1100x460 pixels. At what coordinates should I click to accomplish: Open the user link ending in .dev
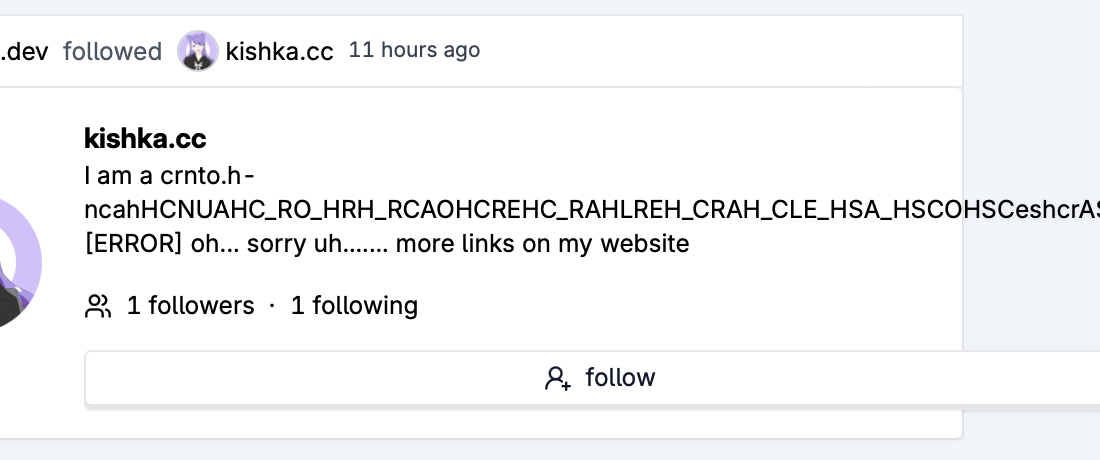pyautogui.click(x=26, y=51)
